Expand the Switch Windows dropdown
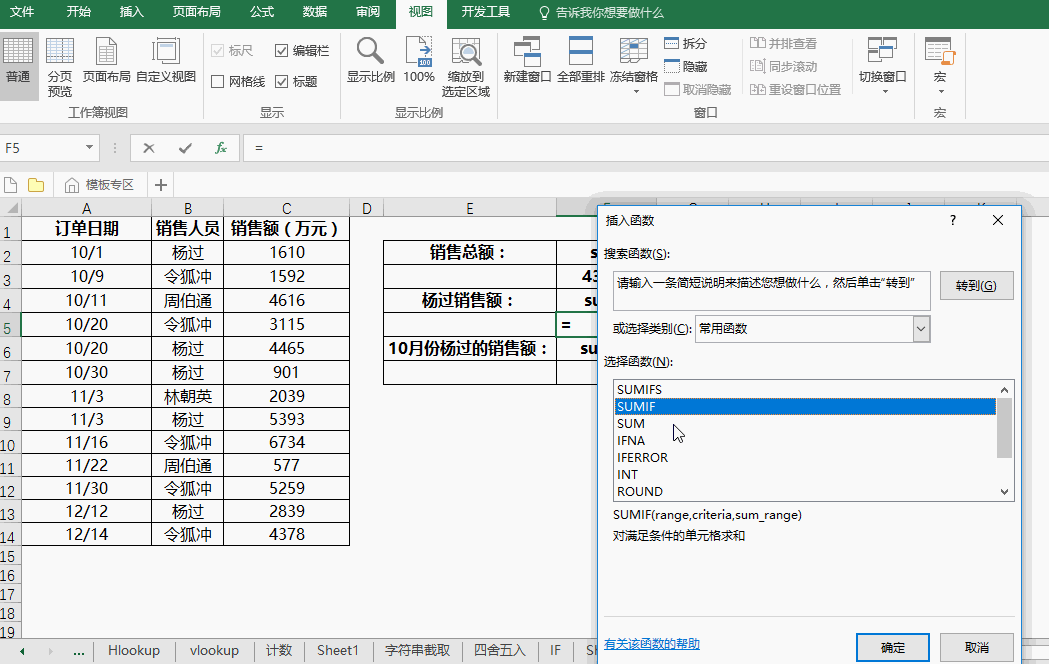1049x664 pixels. [882, 66]
